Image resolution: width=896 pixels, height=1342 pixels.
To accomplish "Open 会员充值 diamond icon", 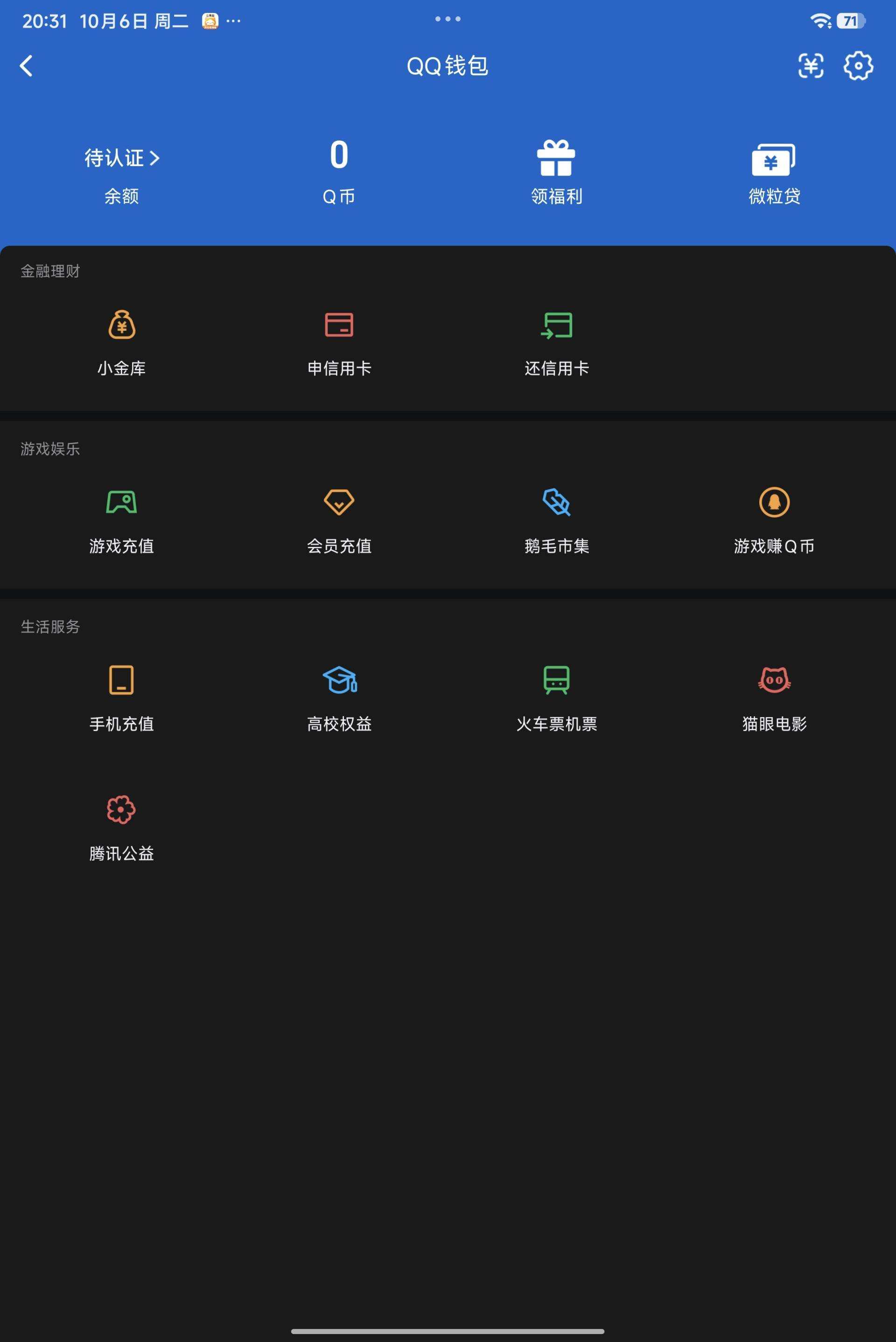I will coord(339,502).
